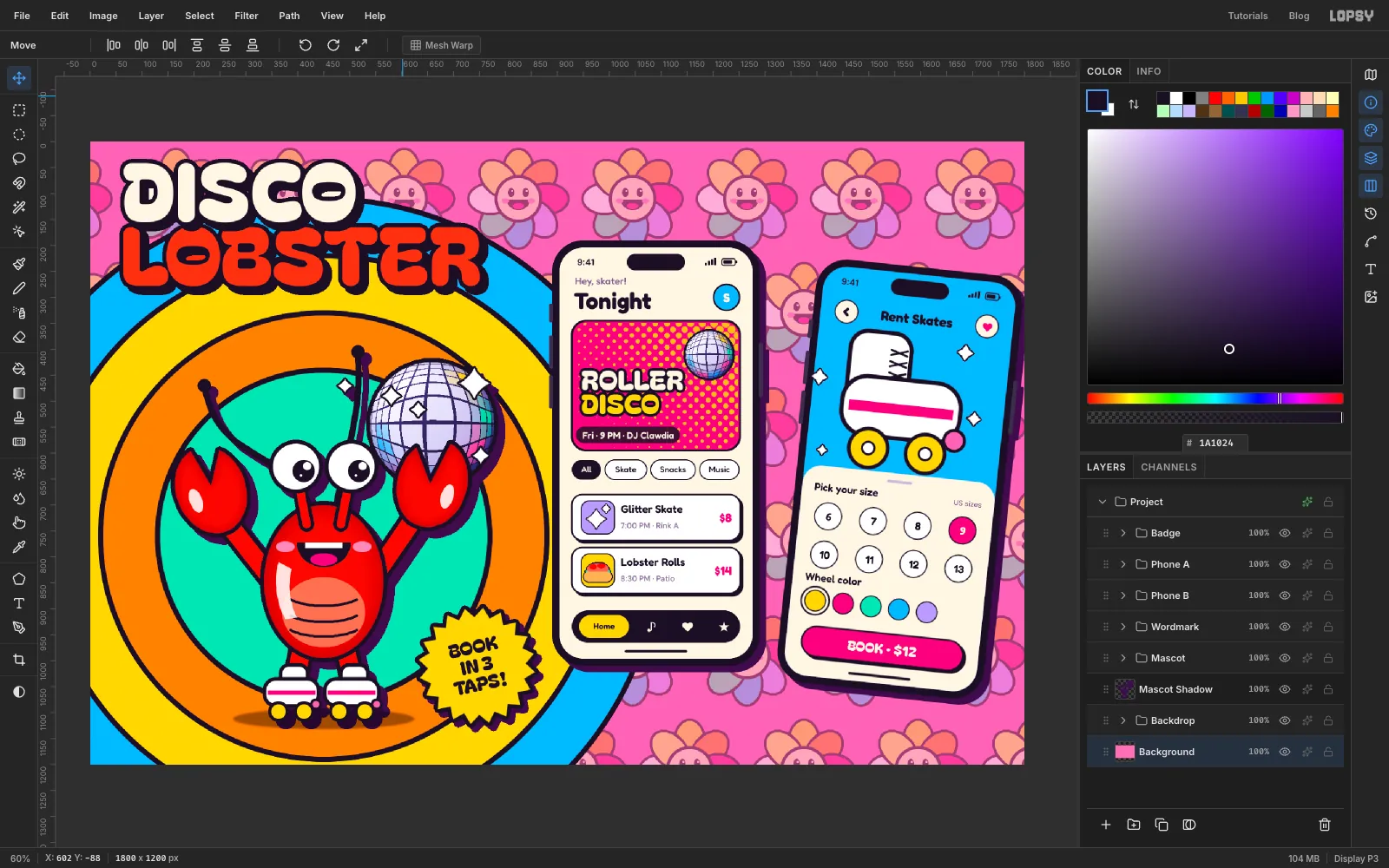Add a new layer with the plus icon
Image resolution: width=1389 pixels, height=868 pixels.
(x=1106, y=825)
